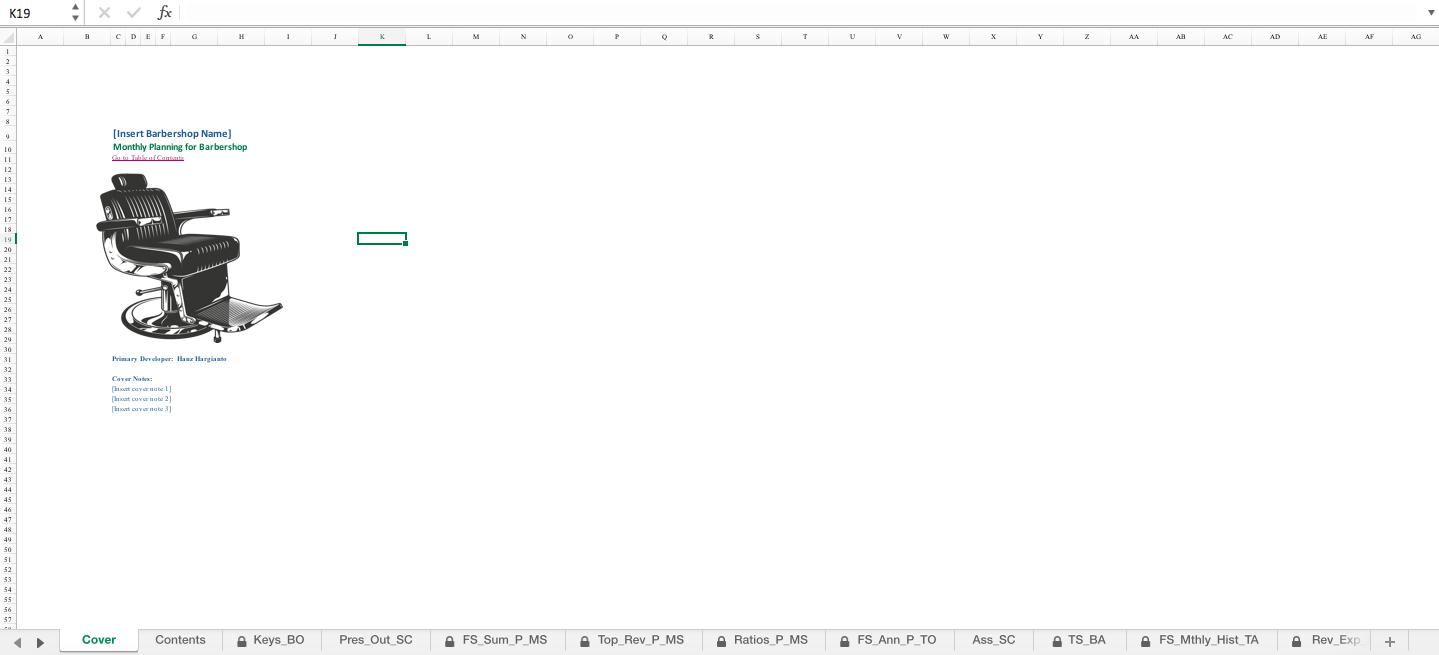
Task: Select column Q header
Action: (664, 37)
